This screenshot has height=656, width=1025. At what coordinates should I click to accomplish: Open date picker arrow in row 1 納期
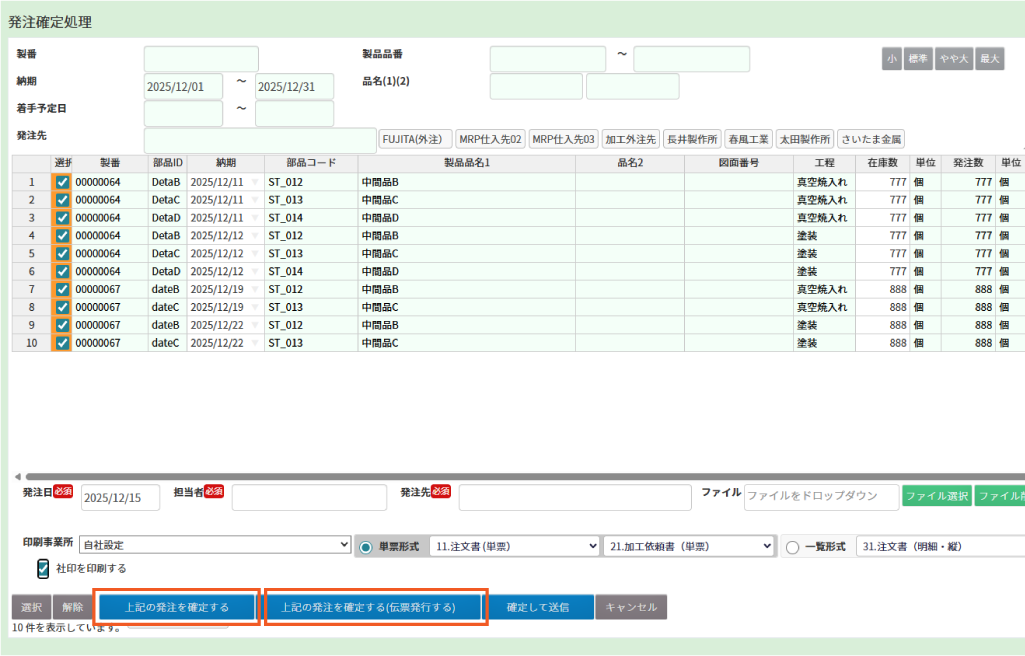click(x=254, y=182)
